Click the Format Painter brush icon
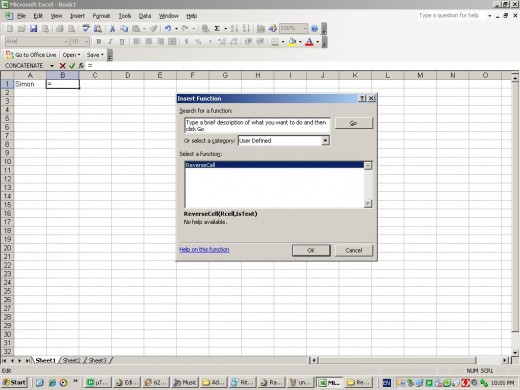Viewport: 520px width, 390px height. point(153,29)
